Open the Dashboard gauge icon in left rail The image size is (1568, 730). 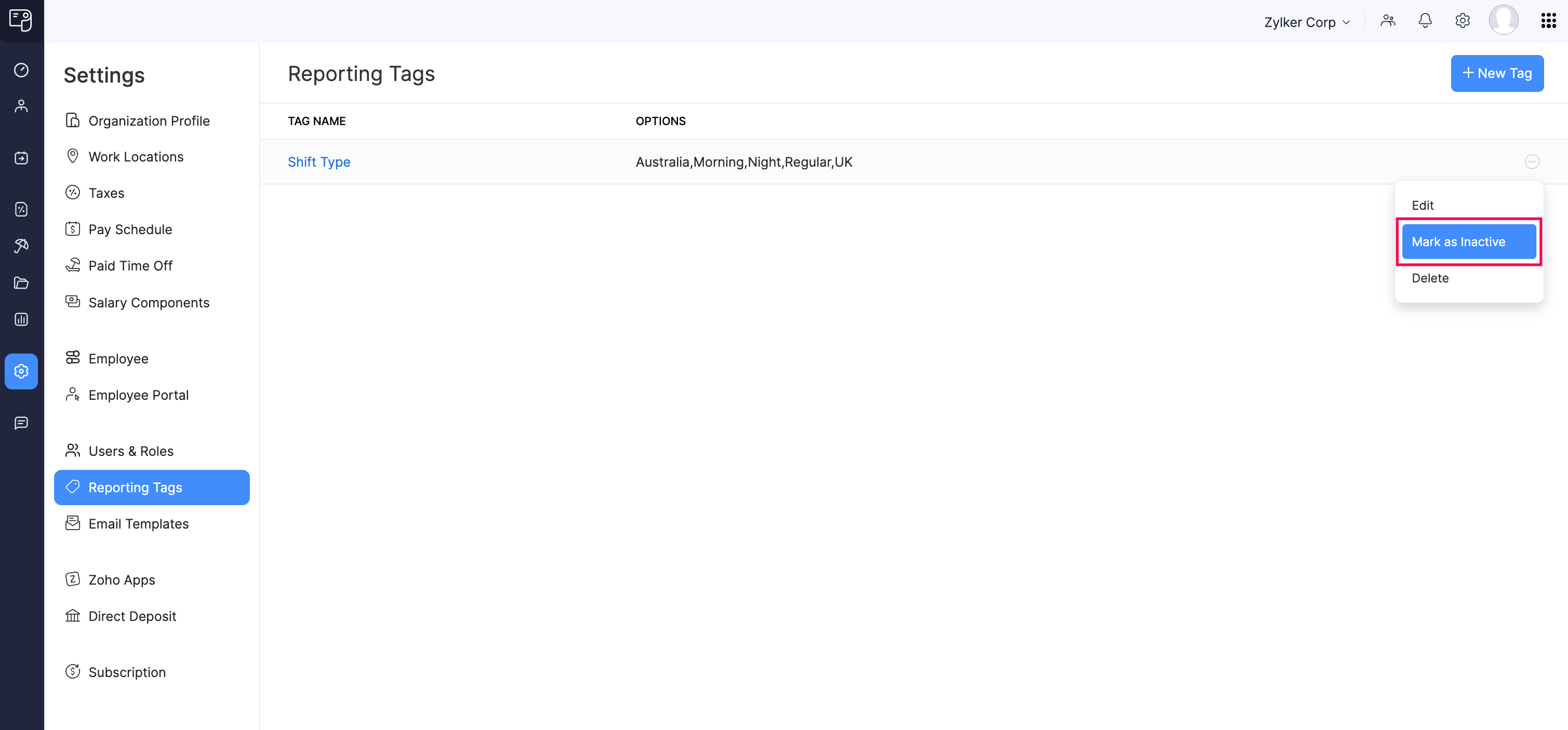coord(21,70)
